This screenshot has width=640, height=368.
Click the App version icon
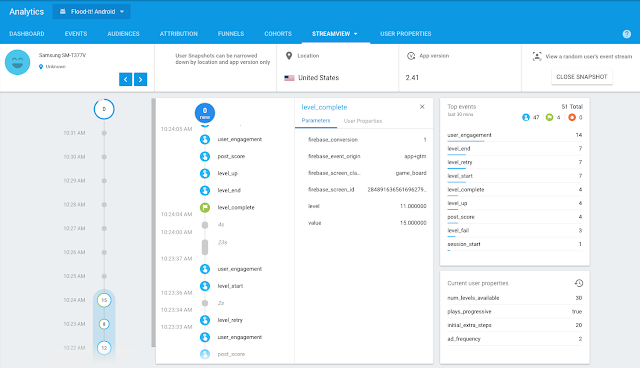[411, 56]
